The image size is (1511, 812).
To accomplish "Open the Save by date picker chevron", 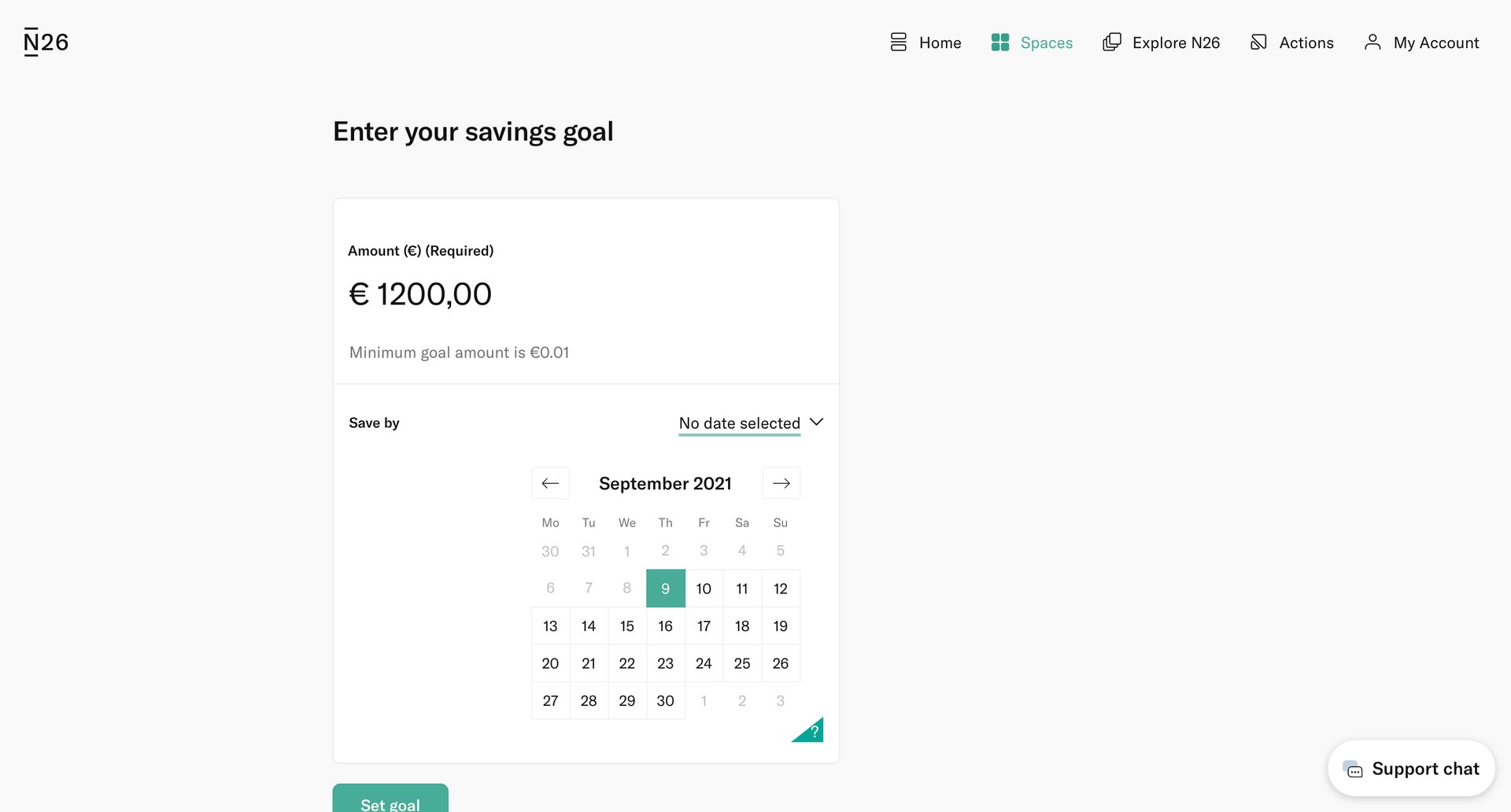I will click(x=816, y=423).
